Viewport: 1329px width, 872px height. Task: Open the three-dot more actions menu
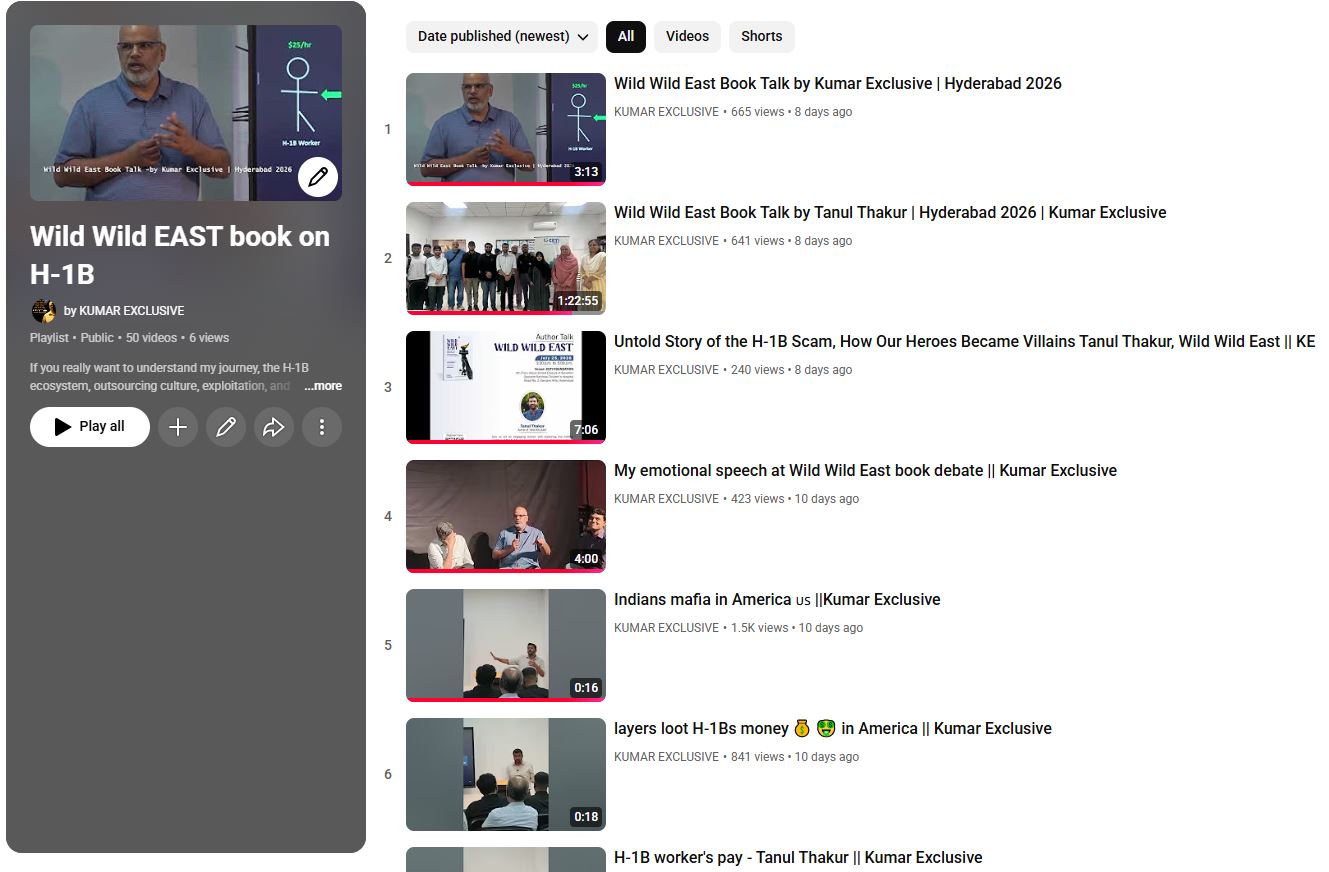(x=322, y=427)
